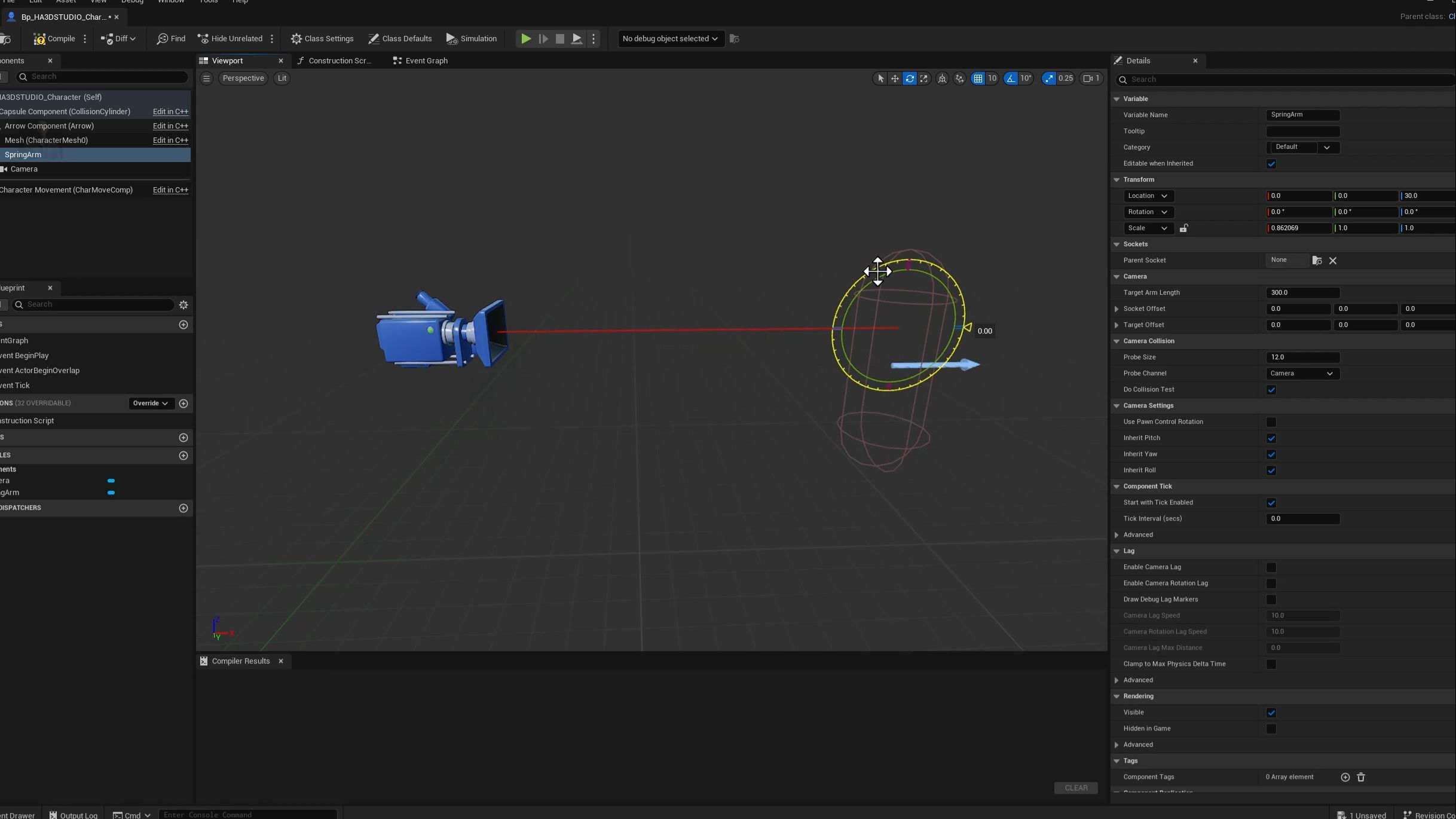1456x819 pixels.
Task: Click the Scale lock icon
Action: (1183, 228)
